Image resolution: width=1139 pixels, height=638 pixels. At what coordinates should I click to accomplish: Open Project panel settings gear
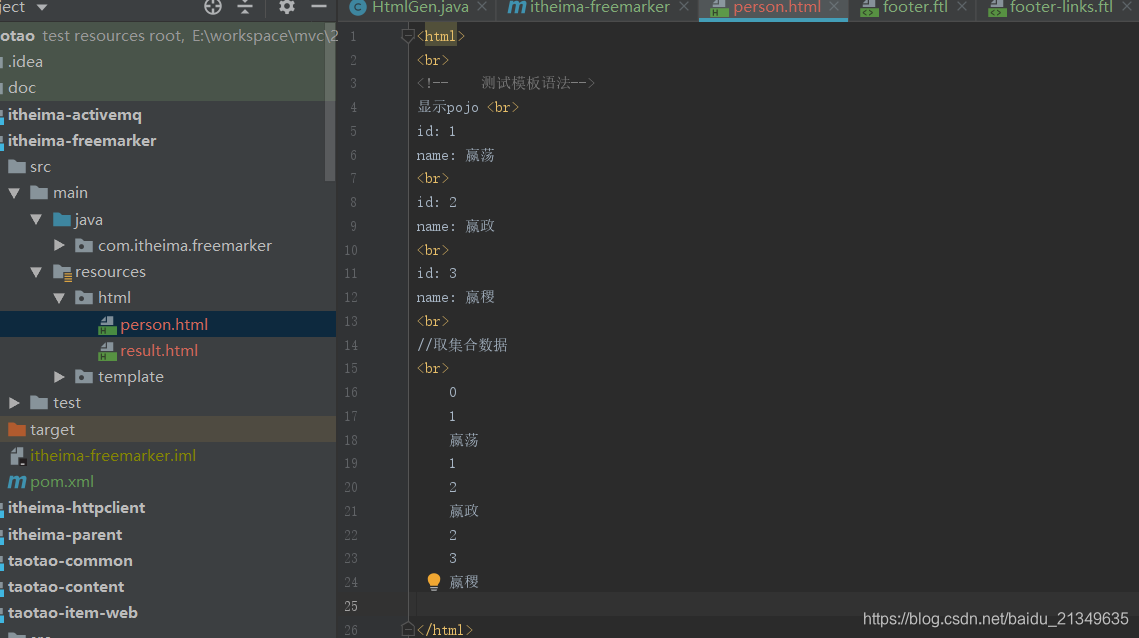point(287,7)
